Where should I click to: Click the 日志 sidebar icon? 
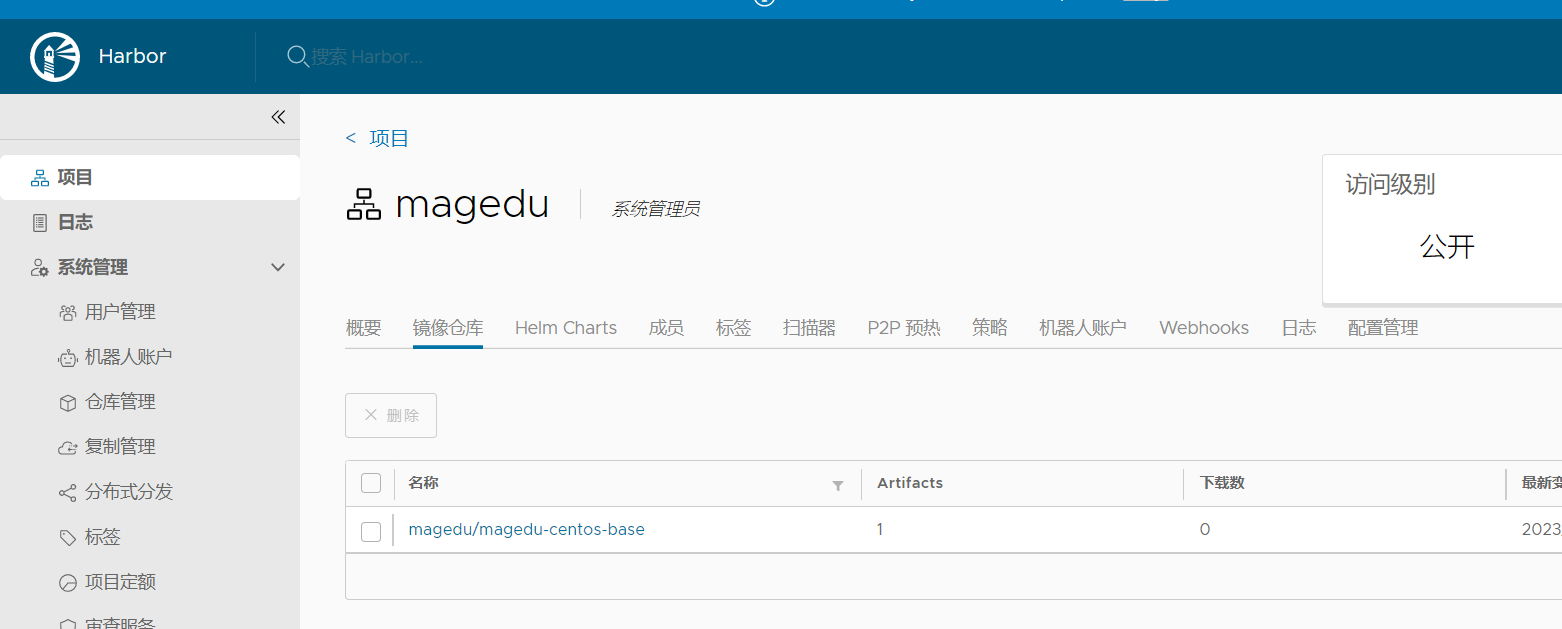tap(40, 223)
